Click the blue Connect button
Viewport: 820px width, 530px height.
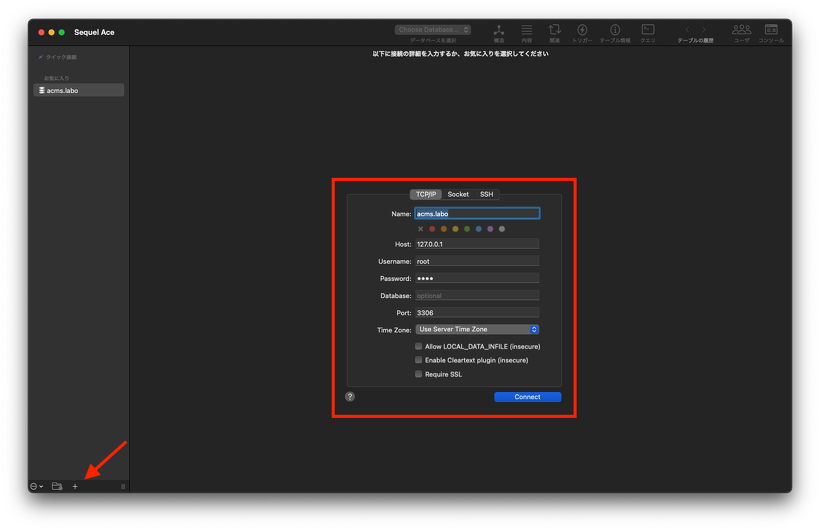point(527,397)
